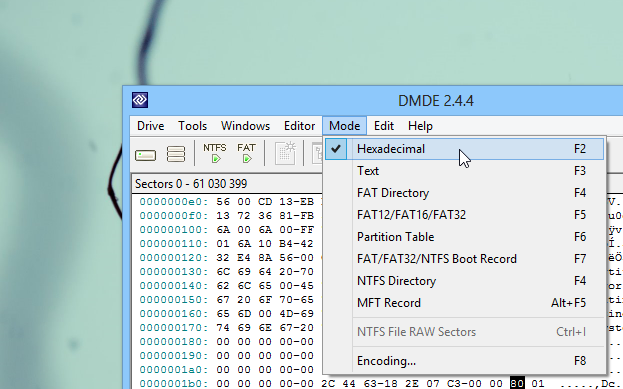Viewport: 623px width, 389px height.
Task: Click offset 00000120 row
Action: click(174, 258)
